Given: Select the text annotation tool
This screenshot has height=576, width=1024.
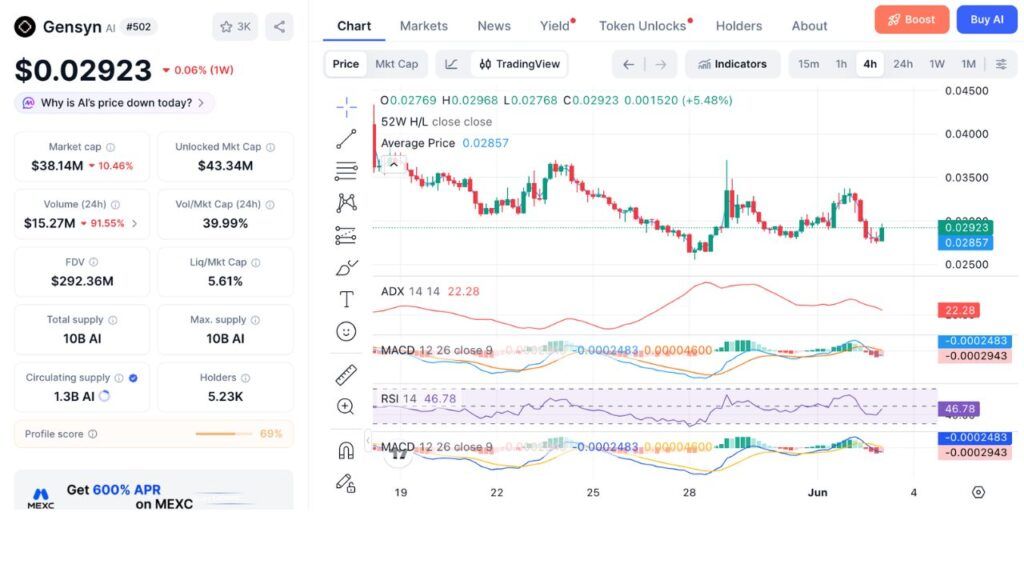Looking at the screenshot, I should tap(346, 299).
